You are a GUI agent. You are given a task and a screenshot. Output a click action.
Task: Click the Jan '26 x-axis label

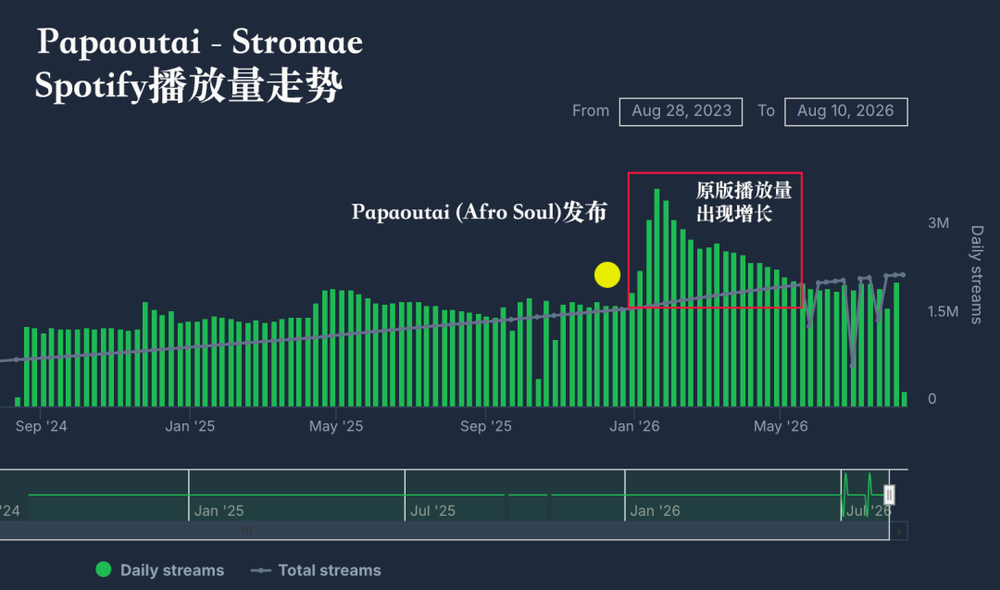coord(635,426)
